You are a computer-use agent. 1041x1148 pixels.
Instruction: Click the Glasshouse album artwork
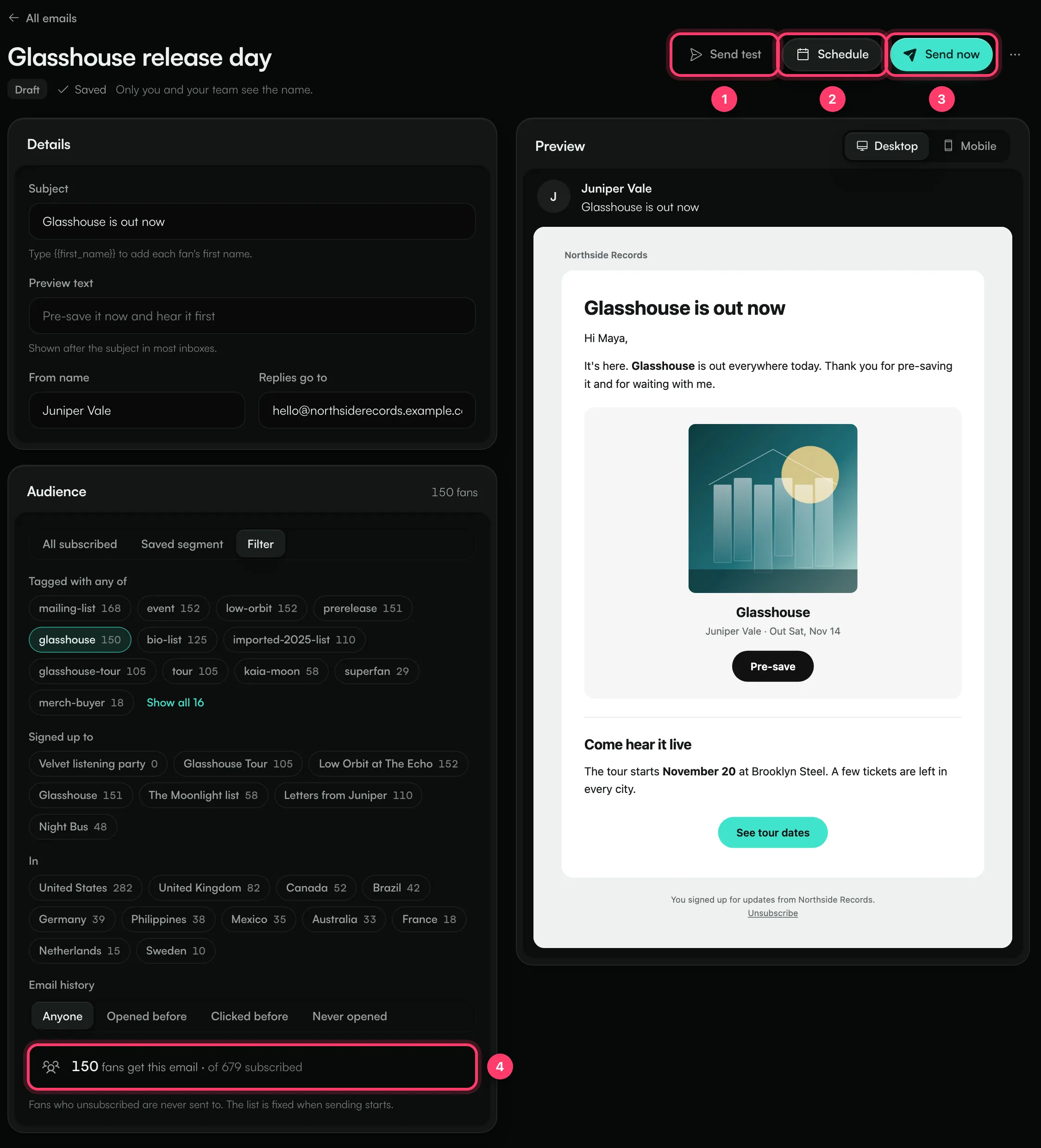coord(772,508)
